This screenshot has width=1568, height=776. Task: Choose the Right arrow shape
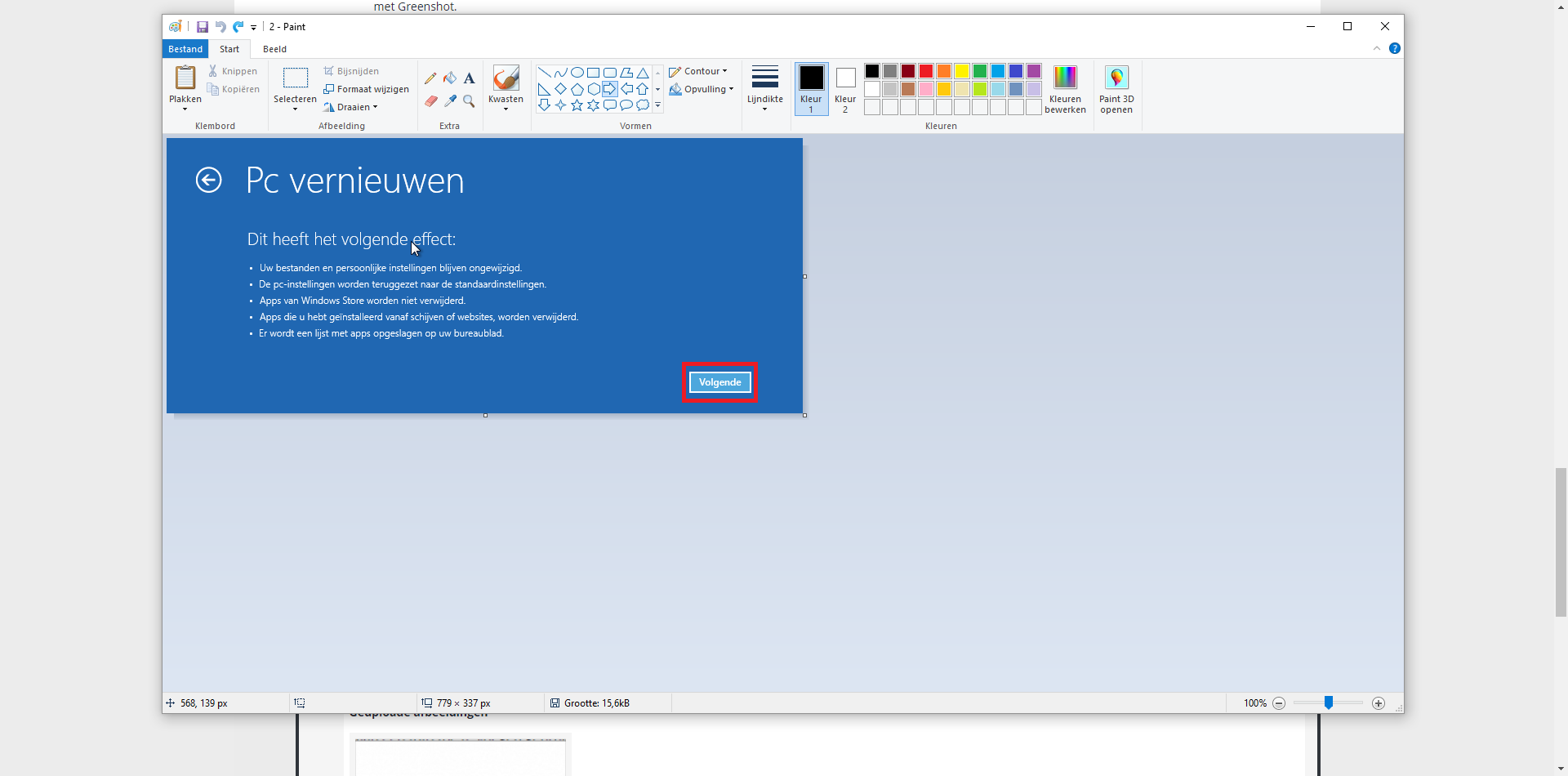tap(610, 89)
